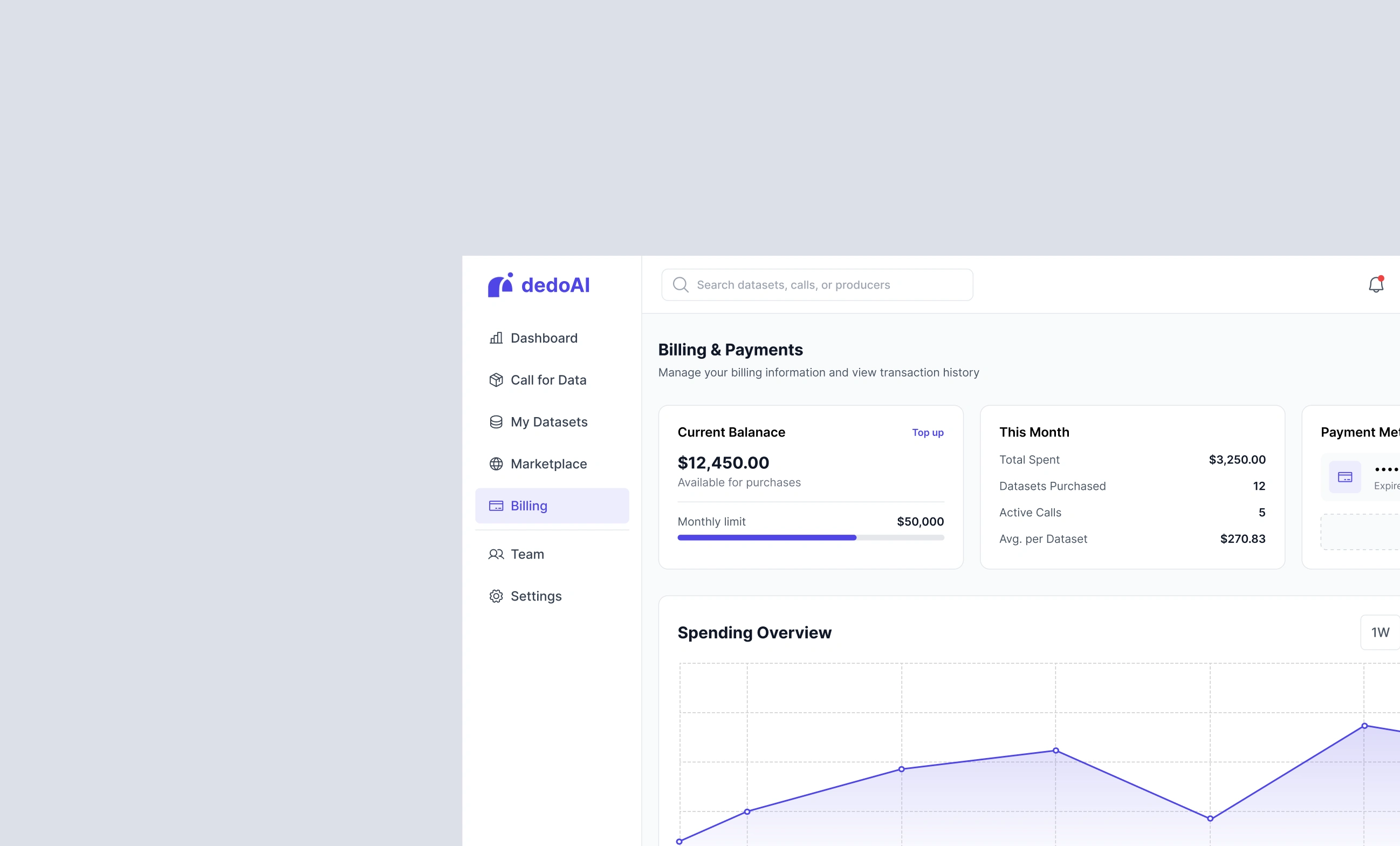1400x846 pixels.
Task: Click the search magnifier icon
Action: tap(680, 285)
